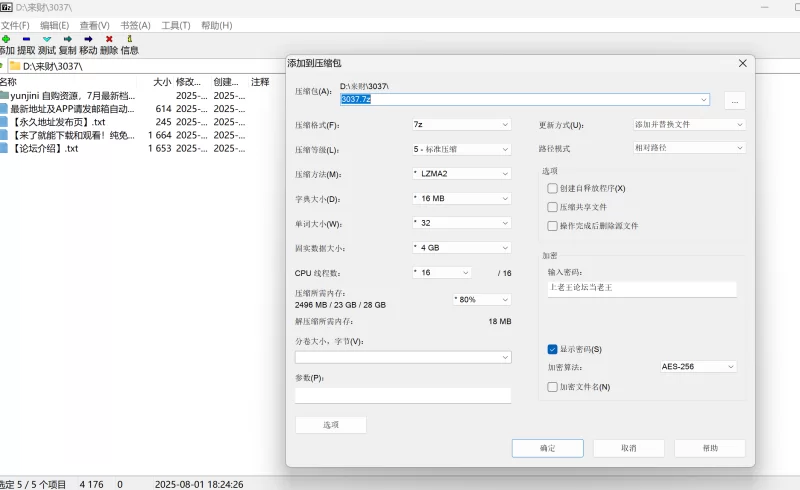Enable 操作完成后删除源文件 checkbox
Screen dimensions: 800x490
point(552,226)
